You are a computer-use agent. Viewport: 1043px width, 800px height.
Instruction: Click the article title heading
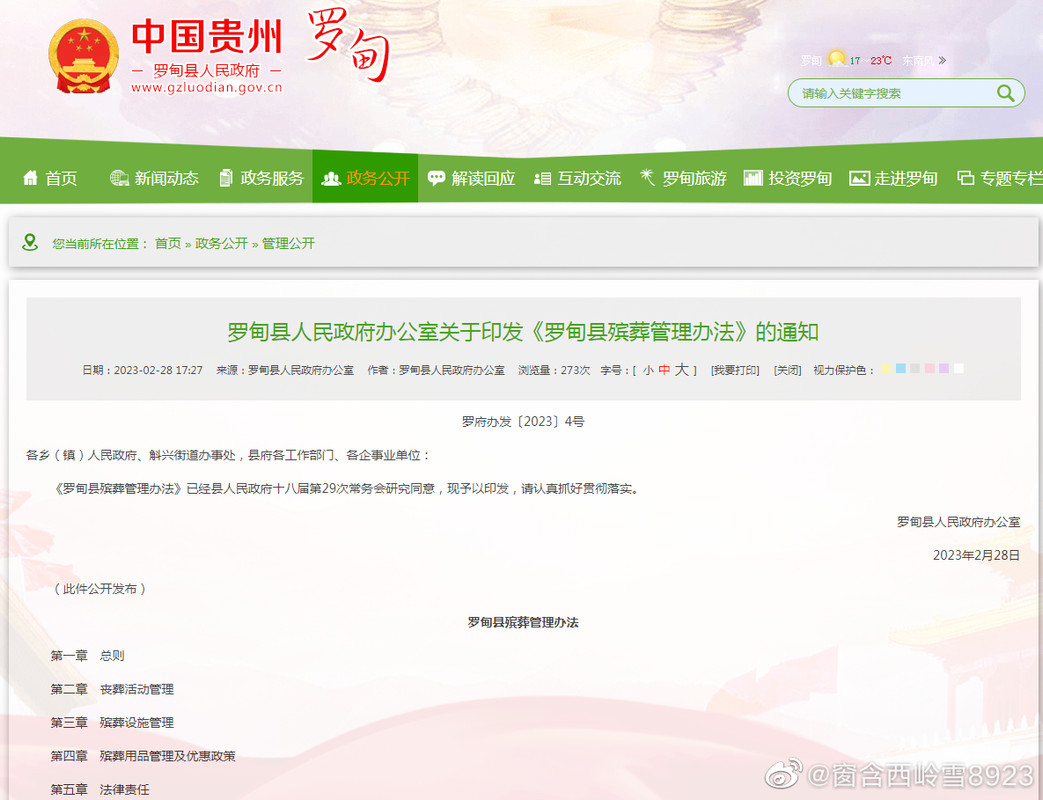click(523, 331)
